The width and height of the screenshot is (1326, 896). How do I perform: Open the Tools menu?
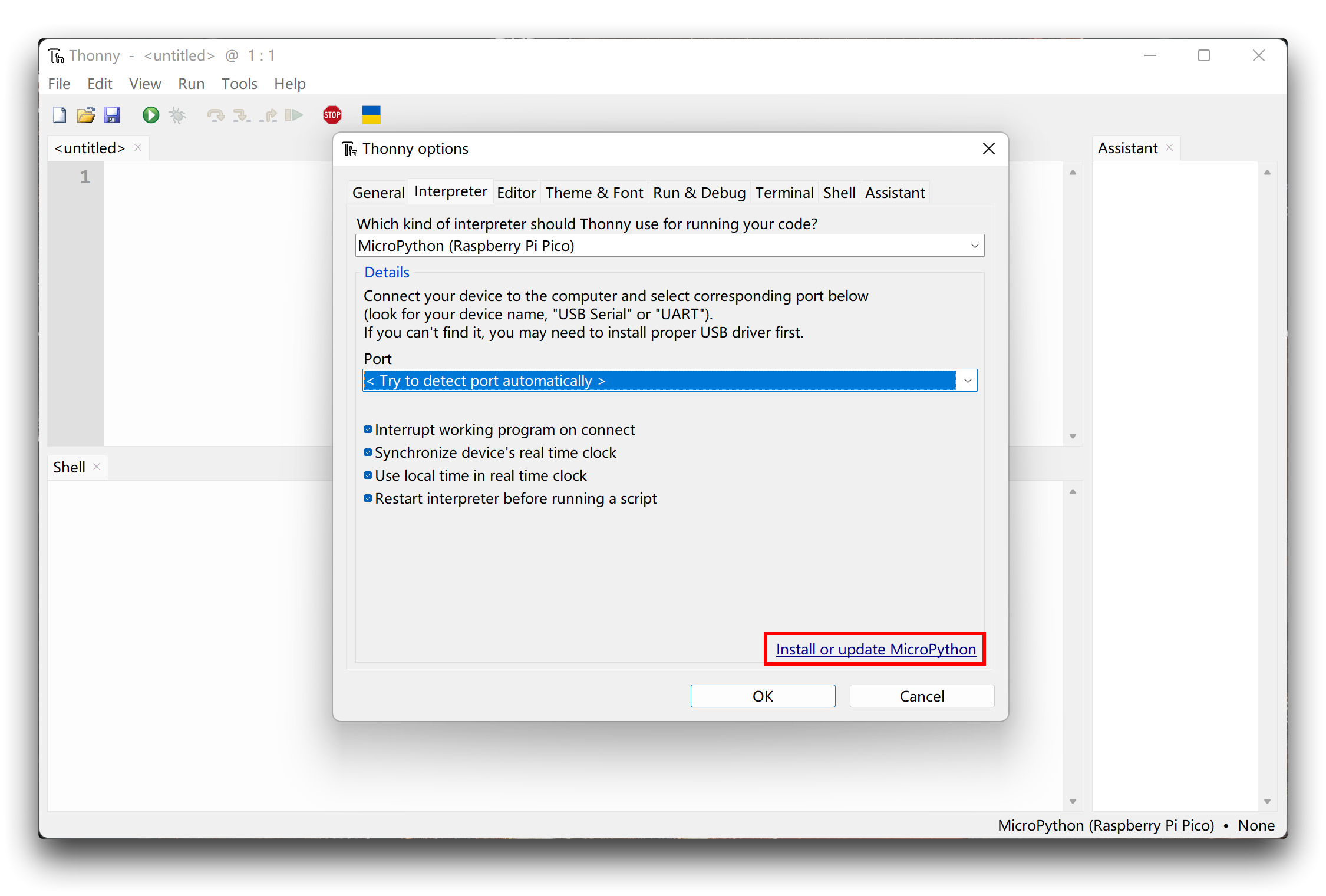pyautogui.click(x=239, y=84)
